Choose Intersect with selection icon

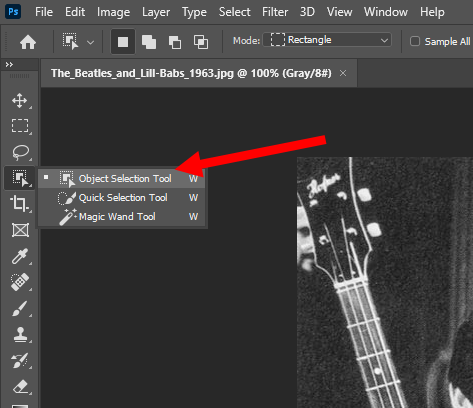[x=201, y=42]
